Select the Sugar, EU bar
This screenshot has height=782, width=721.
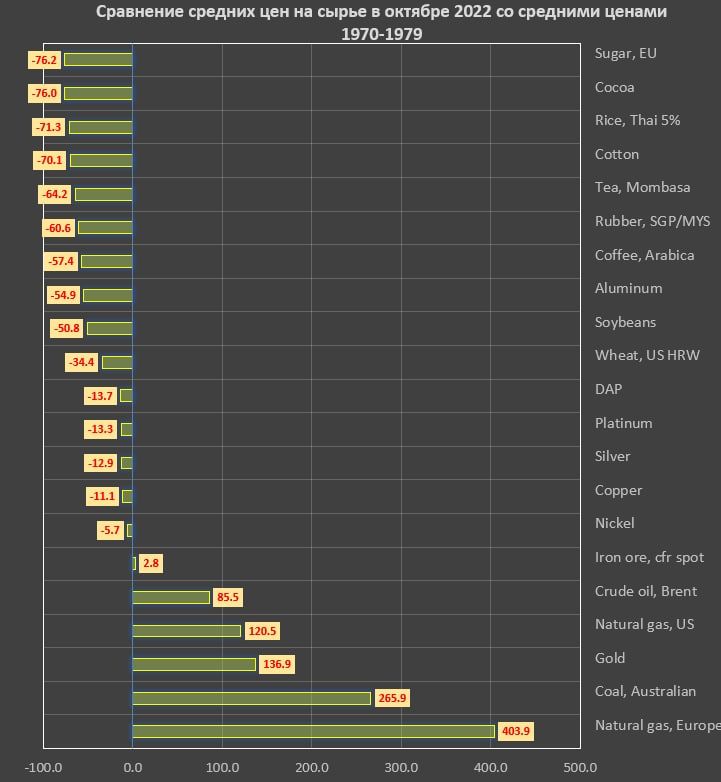98,60
